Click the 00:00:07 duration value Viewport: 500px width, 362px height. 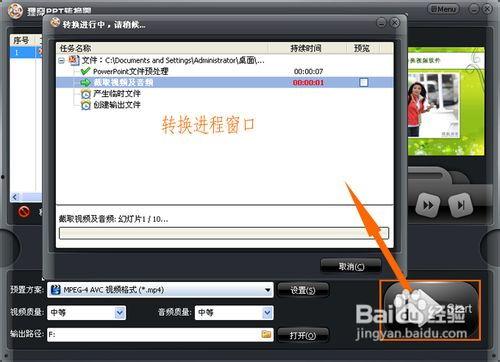[308, 71]
